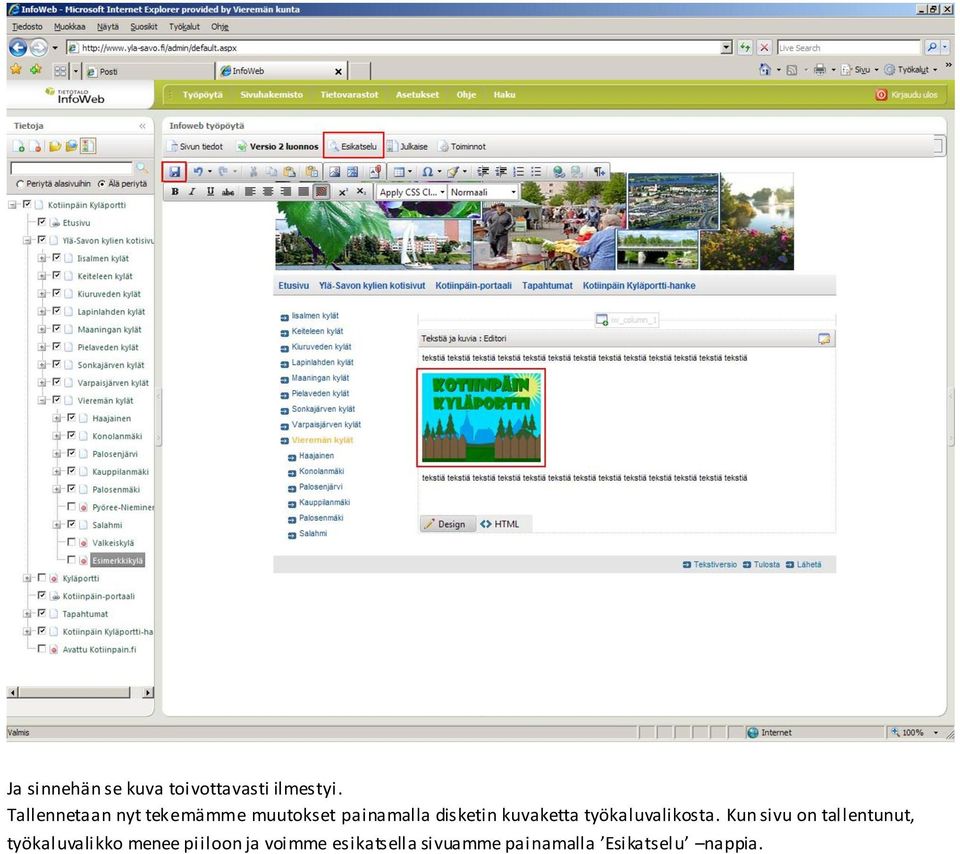Select the 'Älä periytä' radio button
This screenshot has height=854, width=960.
point(102,184)
